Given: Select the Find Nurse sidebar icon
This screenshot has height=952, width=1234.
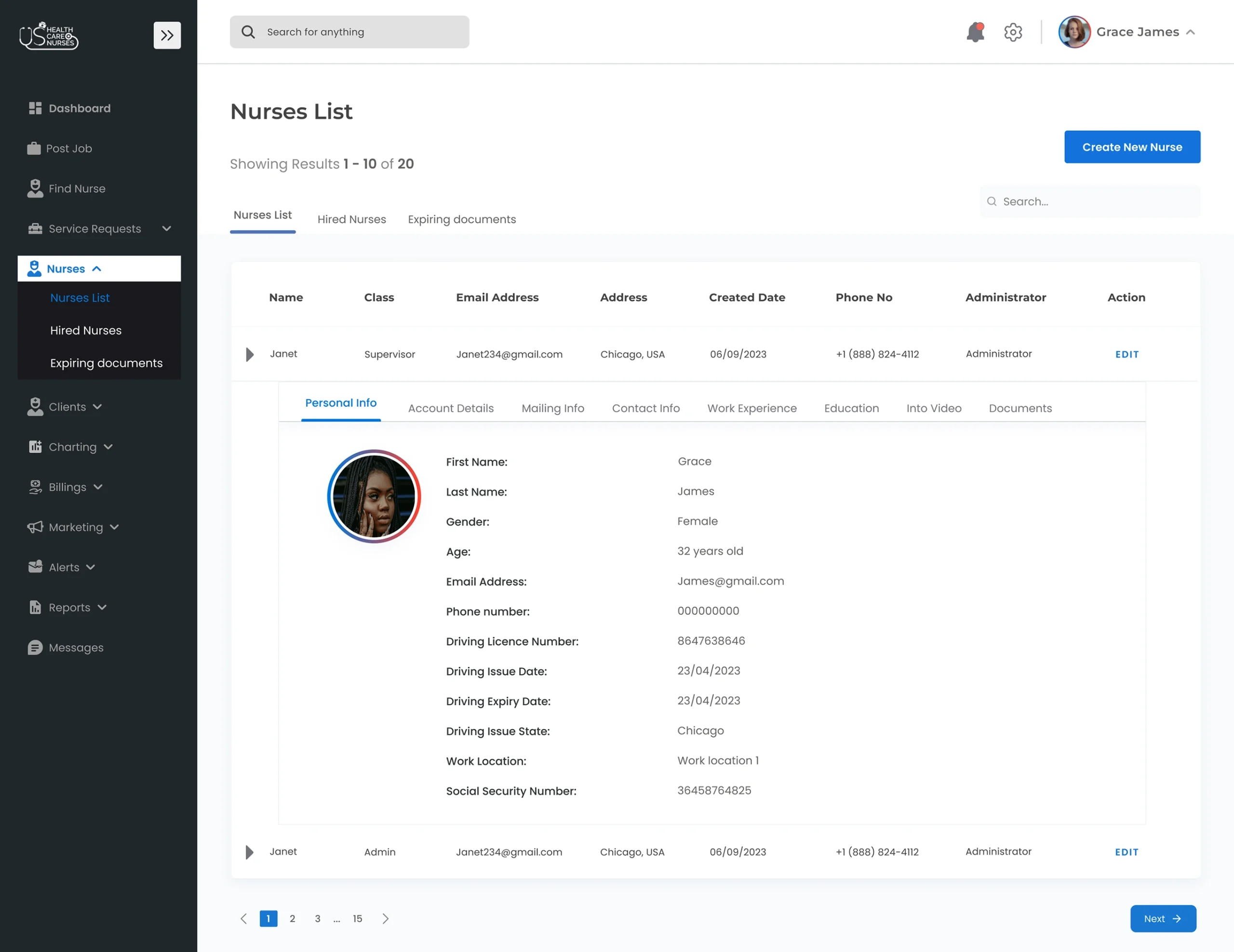Looking at the screenshot, I should click(35, 188).
